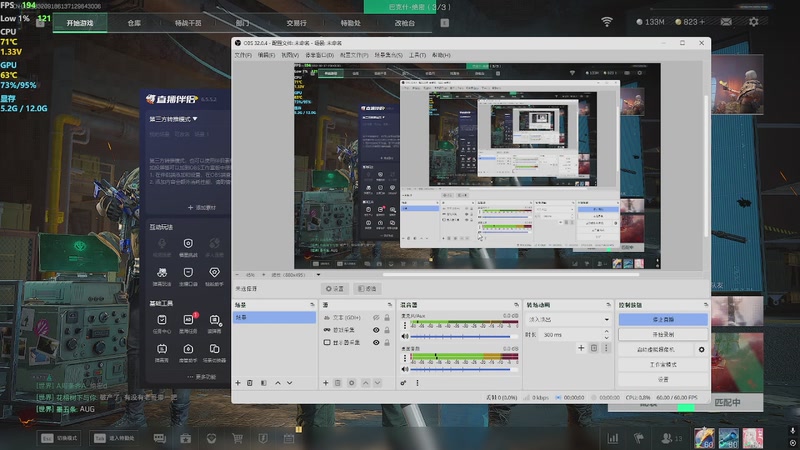Increase transition duration with up arrow

pyautogui.click(x=607, y=332)
